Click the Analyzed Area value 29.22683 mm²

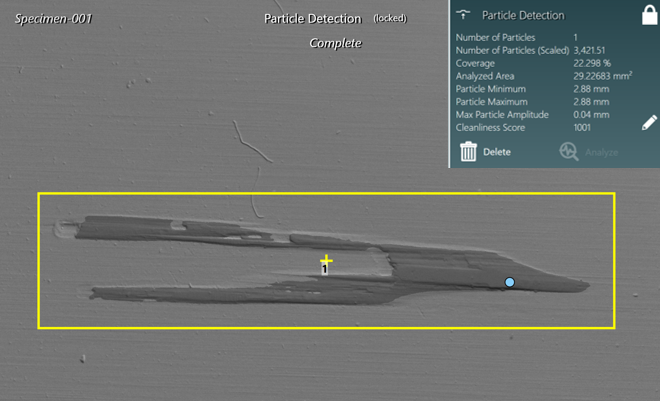coord(603,76)
